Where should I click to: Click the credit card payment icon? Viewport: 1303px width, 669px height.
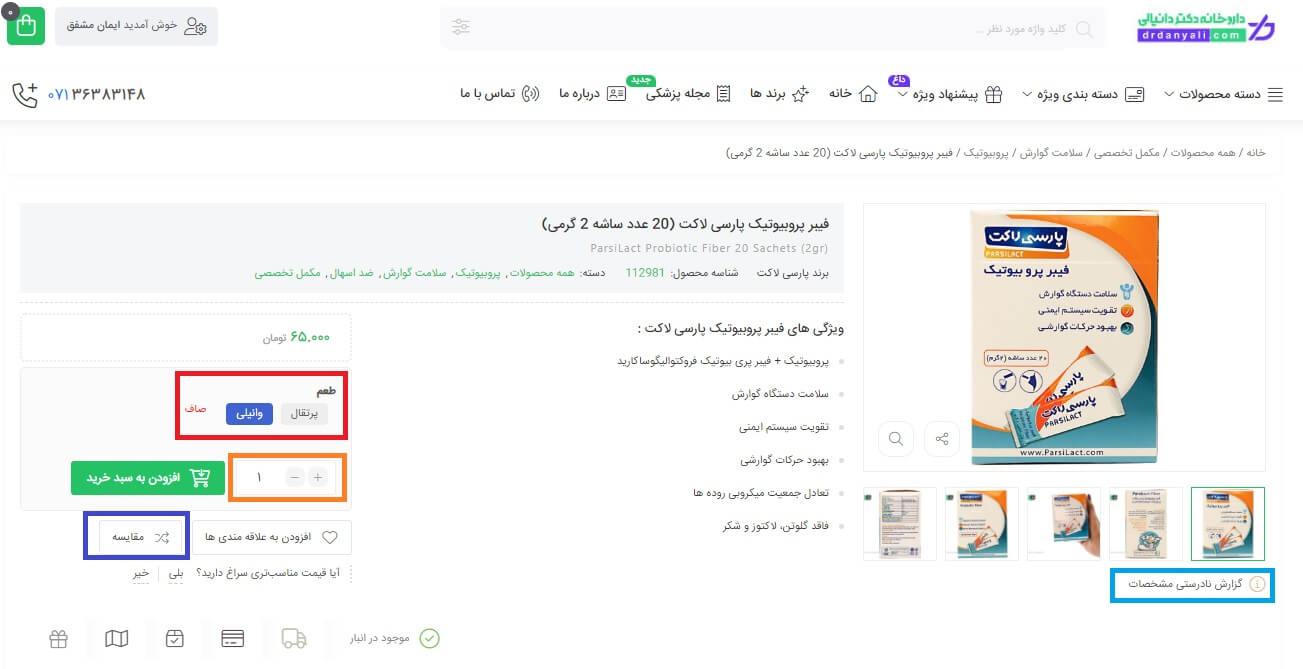pyautogui.click(x=233, y=638)
